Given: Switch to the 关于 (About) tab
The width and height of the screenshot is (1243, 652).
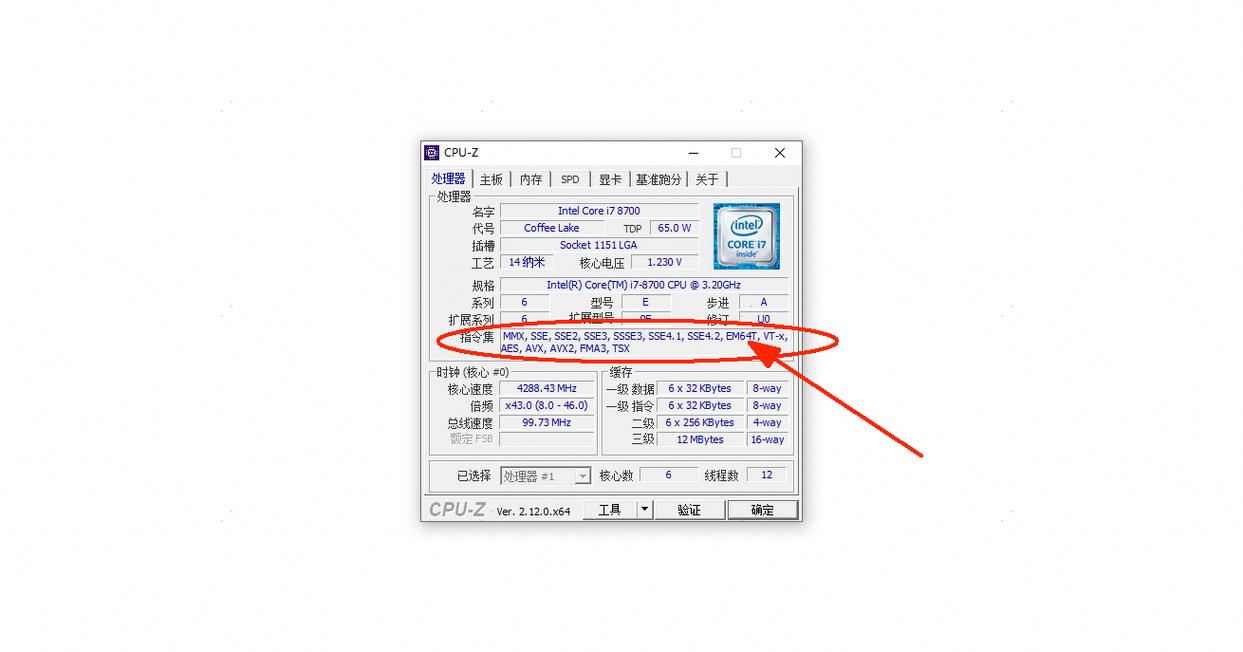Looking at the screenshot, I should (707, 180).
